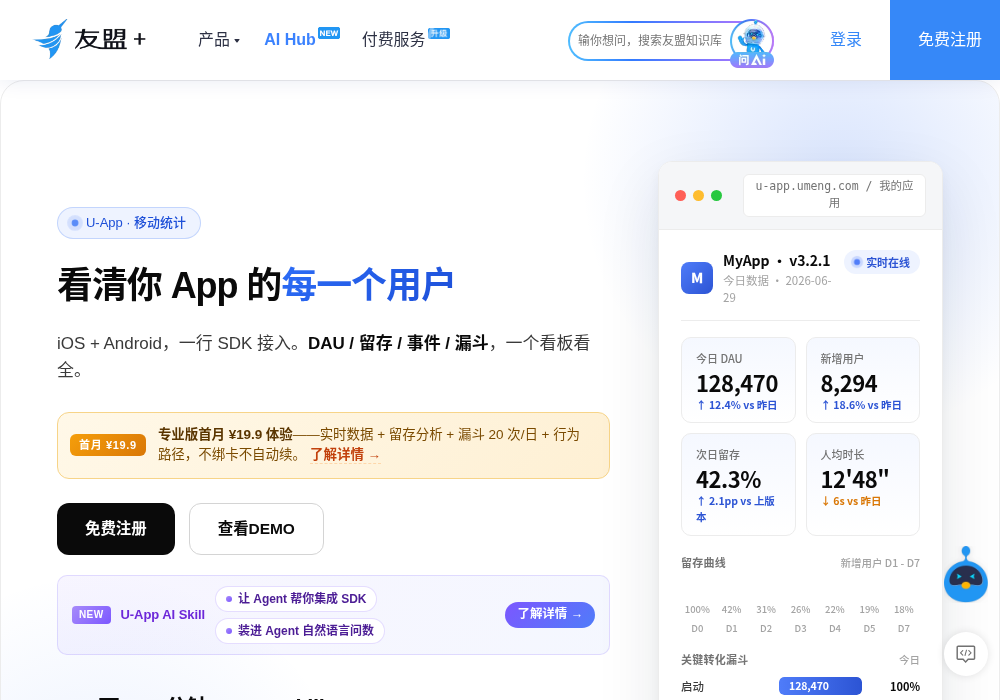
Task: Click the D0 100% retention column
Action: tap(697, 618)
